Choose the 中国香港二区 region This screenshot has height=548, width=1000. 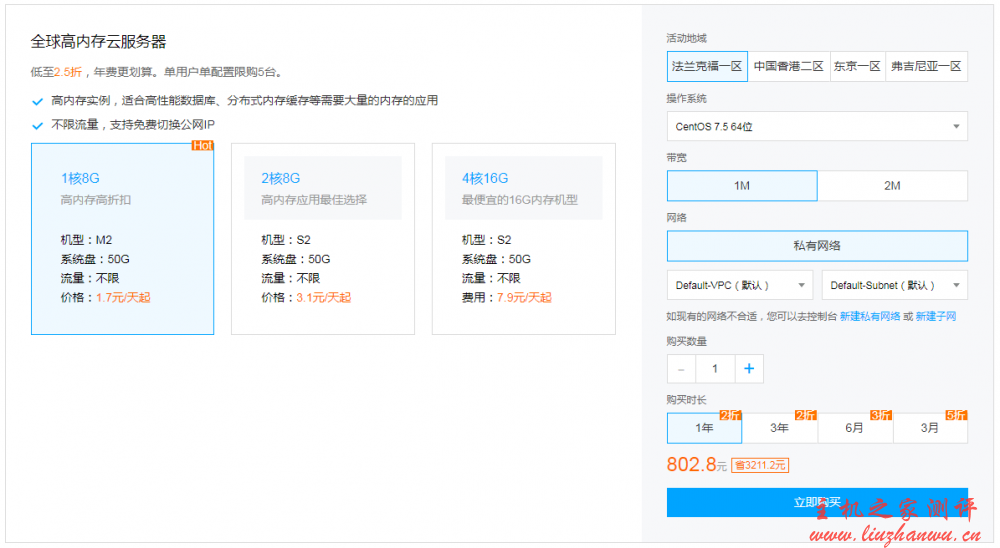[x=788, y=66]
